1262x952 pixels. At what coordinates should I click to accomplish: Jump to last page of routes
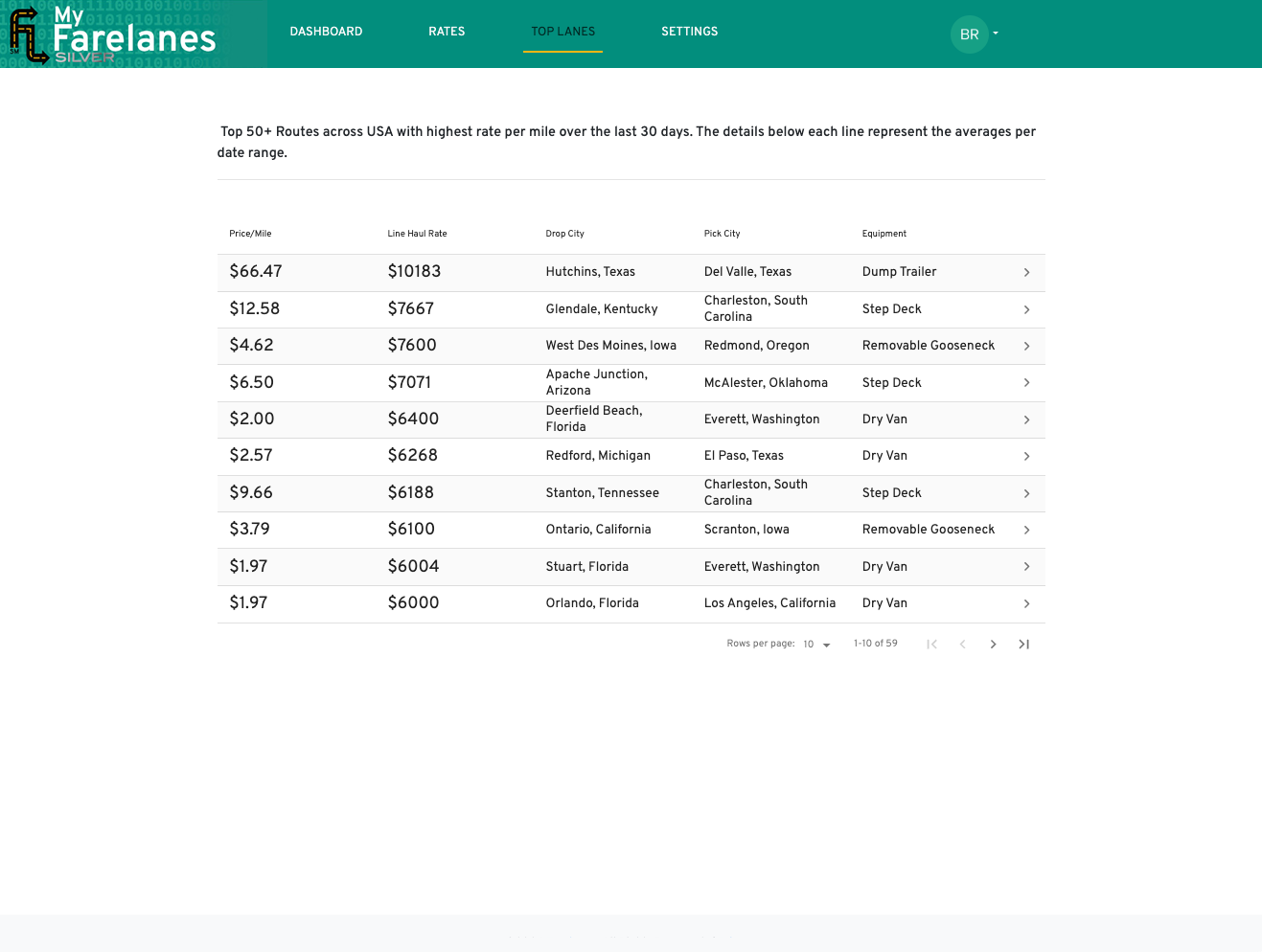coord(1023,645)
